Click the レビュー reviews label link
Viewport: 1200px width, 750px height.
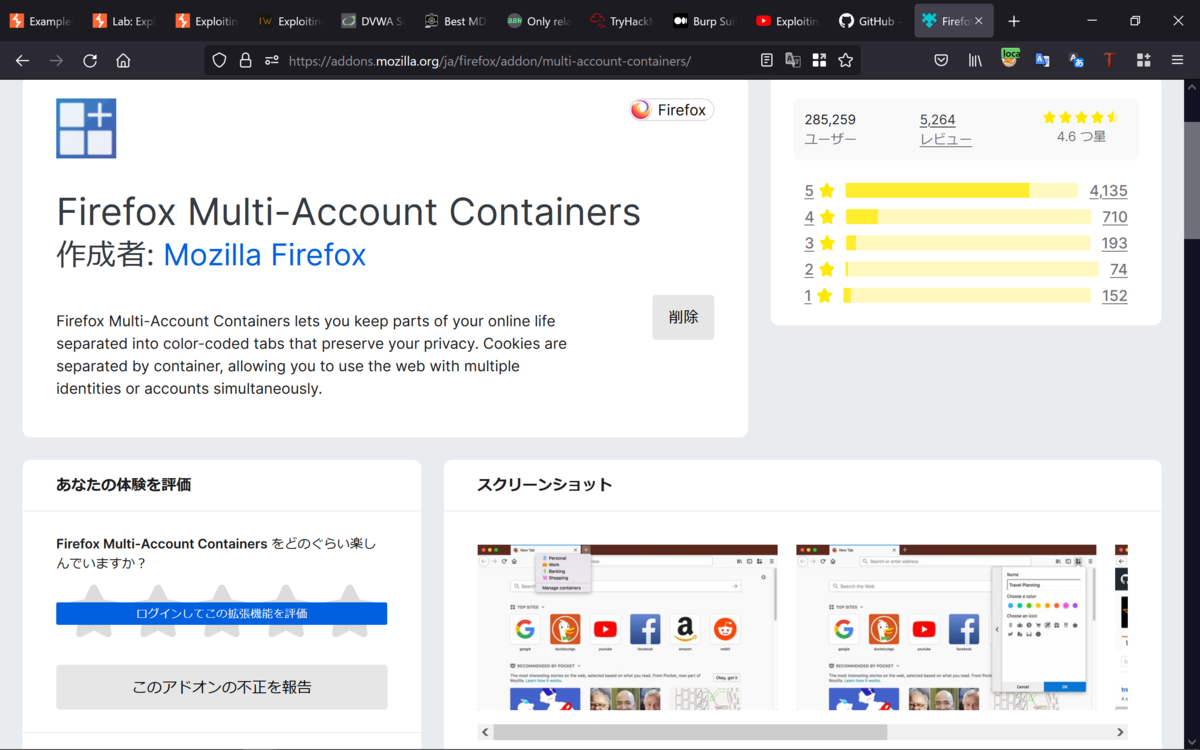(x=946, y=139)
